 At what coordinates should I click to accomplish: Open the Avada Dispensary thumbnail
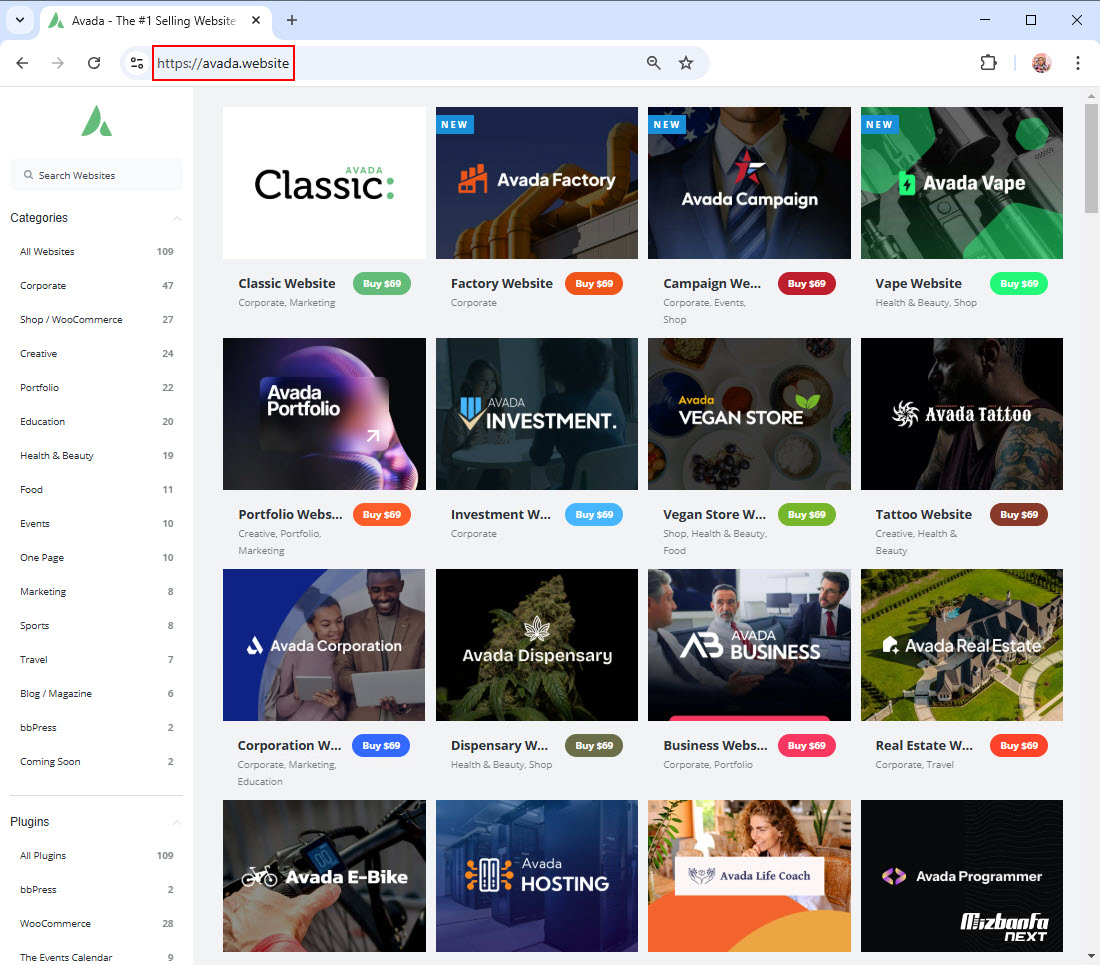537,645
